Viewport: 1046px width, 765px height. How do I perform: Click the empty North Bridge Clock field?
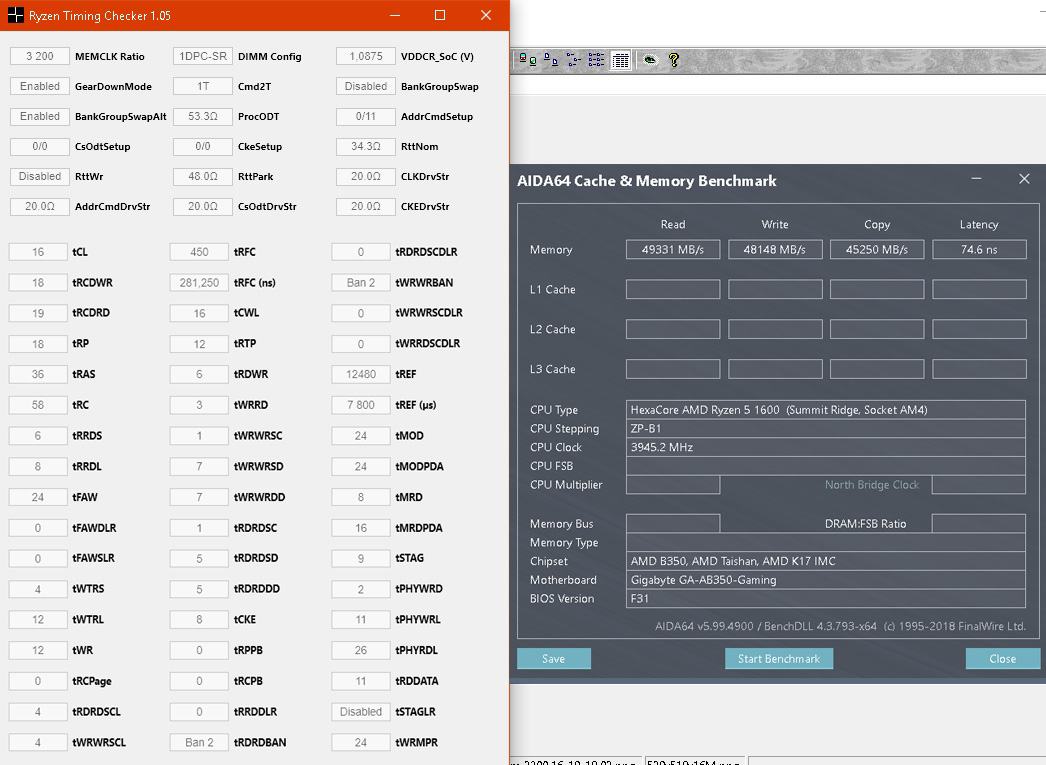coord(979,485)
